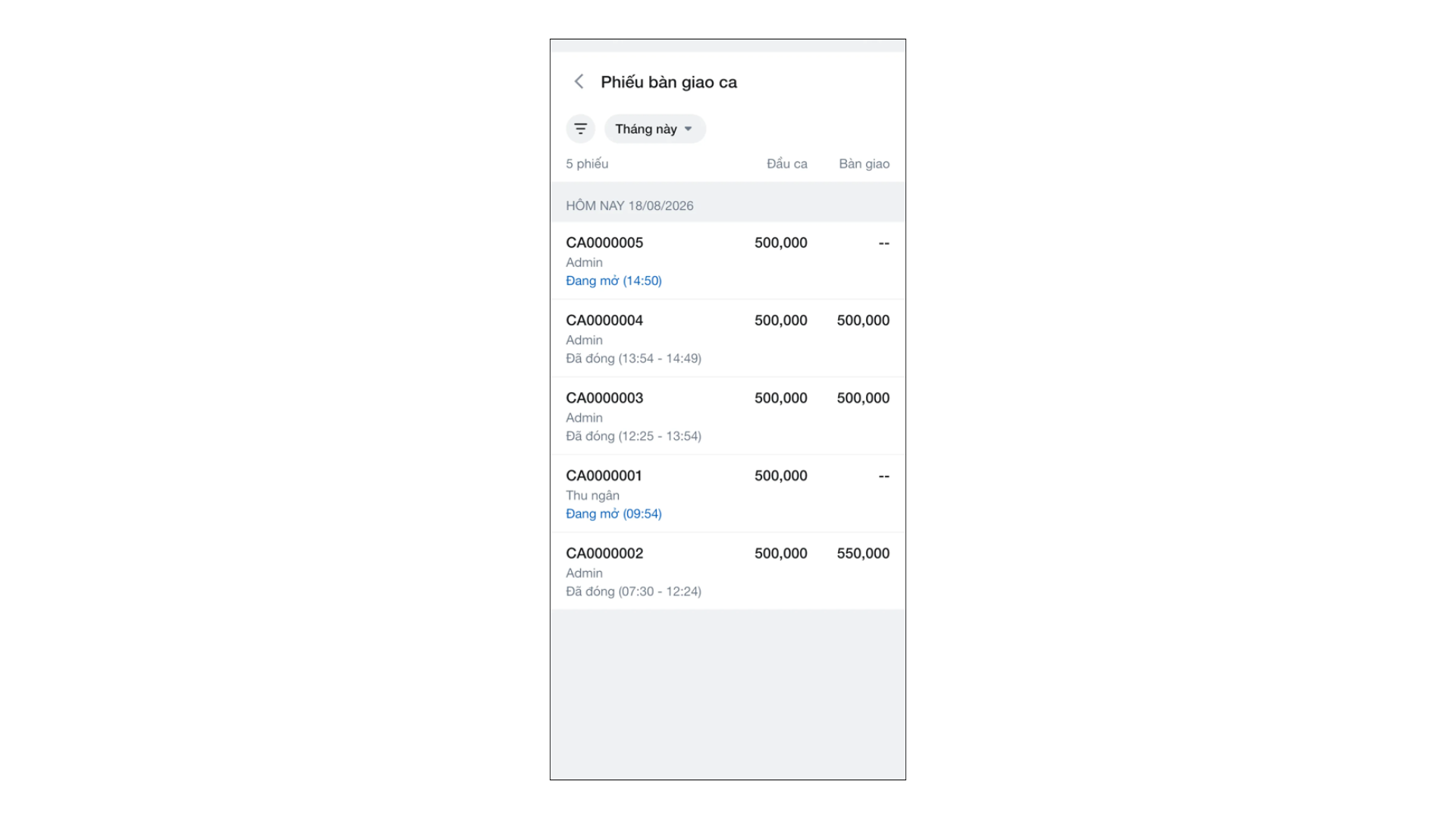Click Đang mở (14:50) status link

click(x=613, y=281)
